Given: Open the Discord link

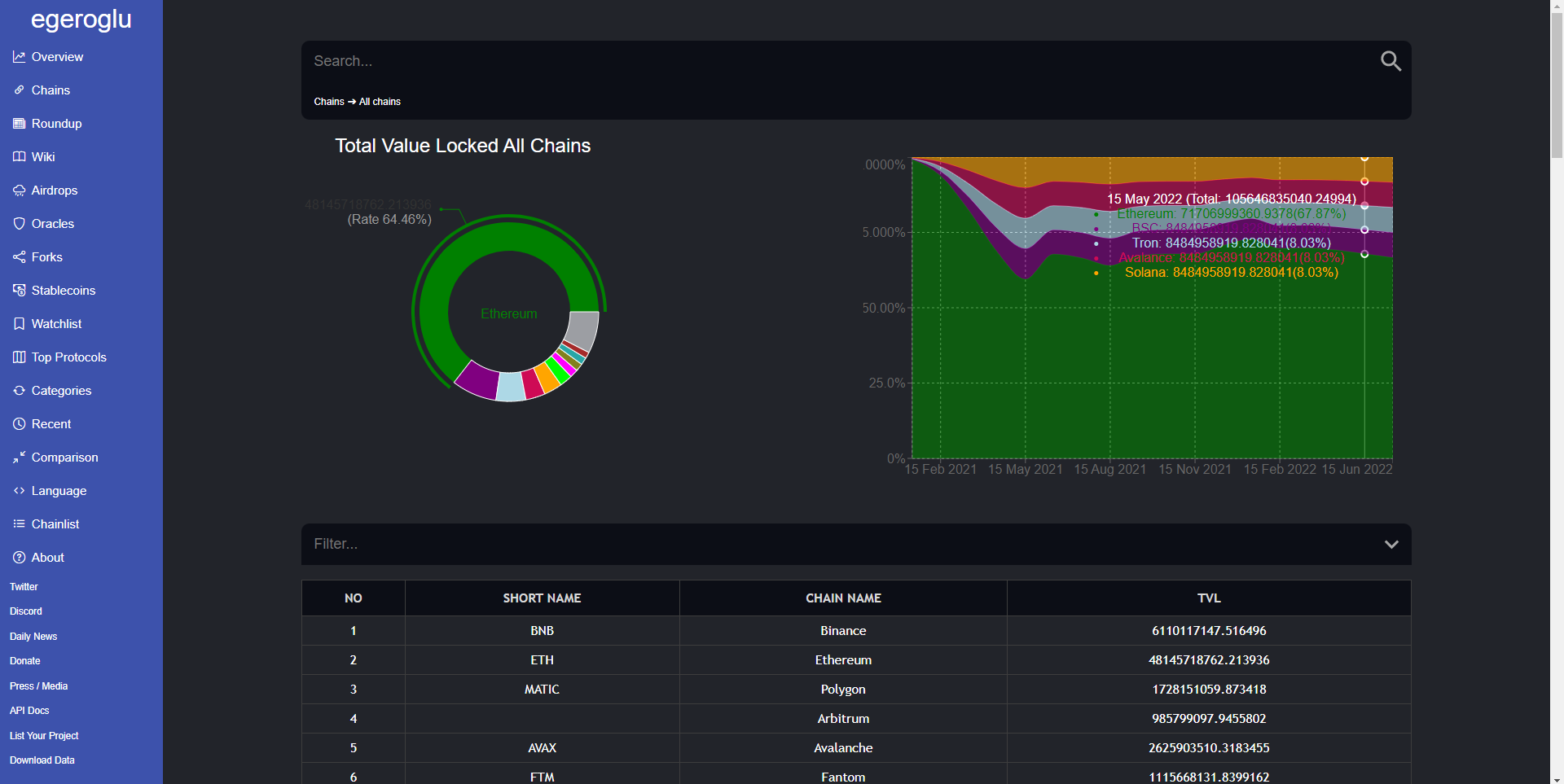Looking at the screenshot, I should (x=25, y=611).
